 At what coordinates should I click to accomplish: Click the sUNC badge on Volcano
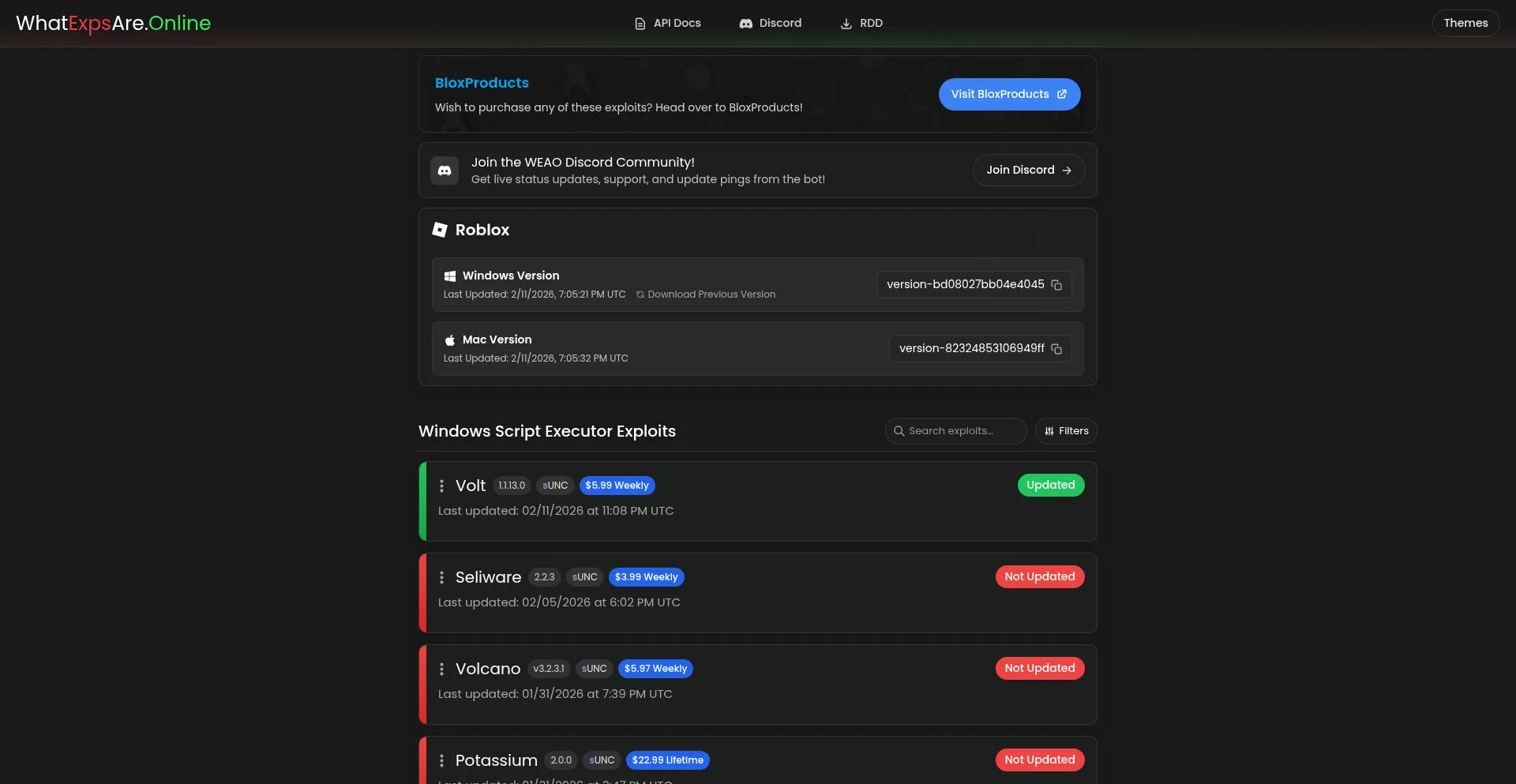point(595,669)
